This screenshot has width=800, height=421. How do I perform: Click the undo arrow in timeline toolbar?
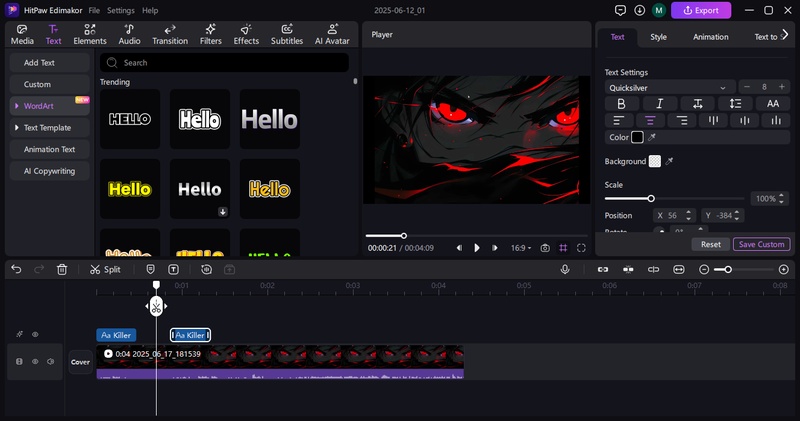(15, 269)
